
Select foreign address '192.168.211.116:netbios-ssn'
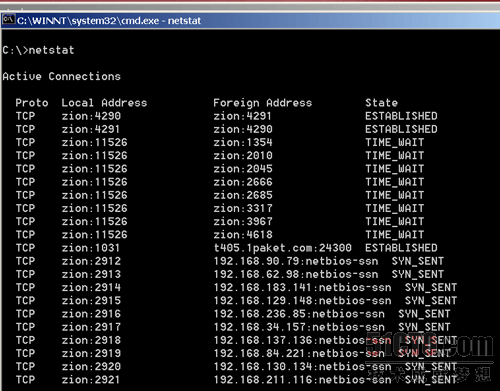coord(302,380)
